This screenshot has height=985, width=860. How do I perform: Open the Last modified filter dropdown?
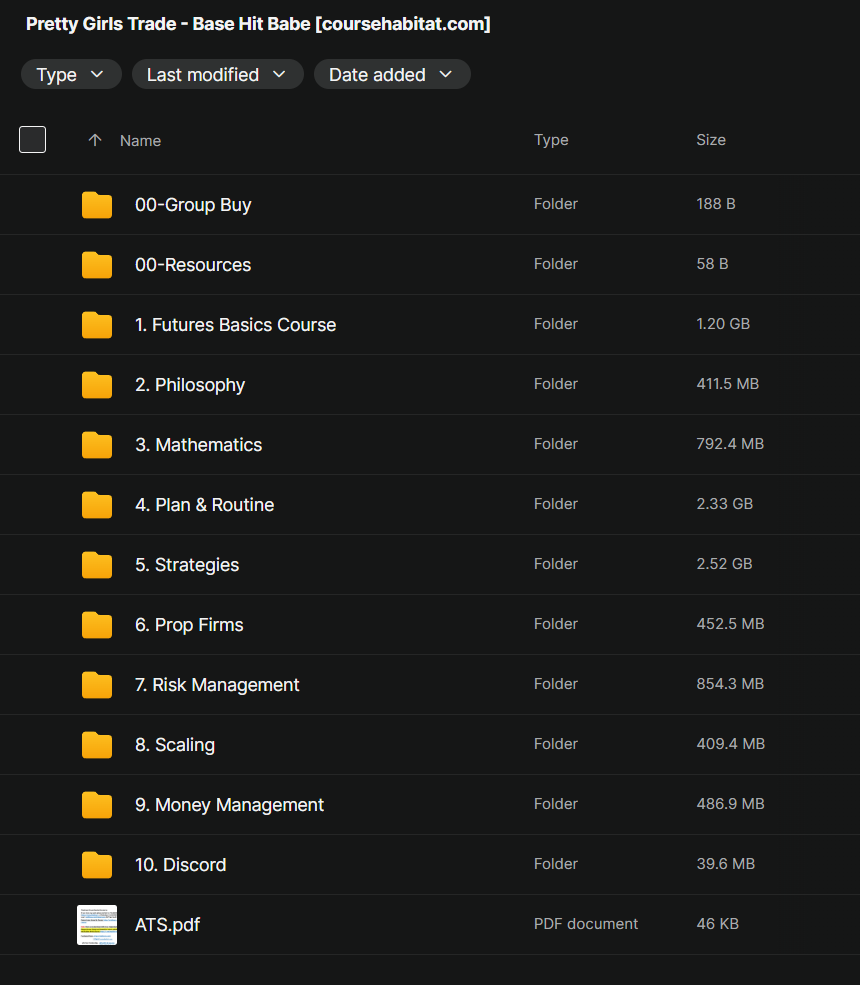[217, 75]
